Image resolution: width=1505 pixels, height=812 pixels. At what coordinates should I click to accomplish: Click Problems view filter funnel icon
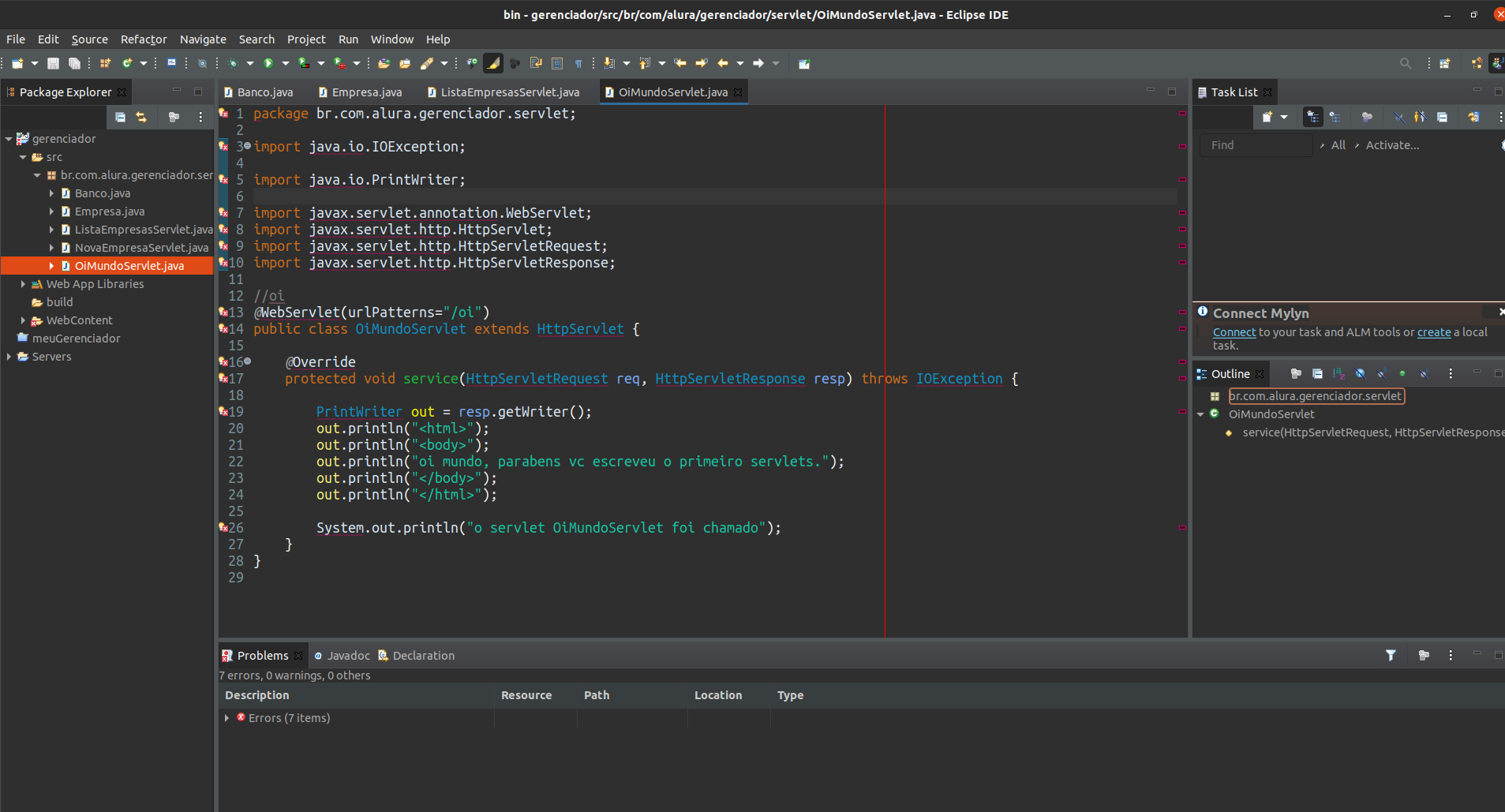1391,655
